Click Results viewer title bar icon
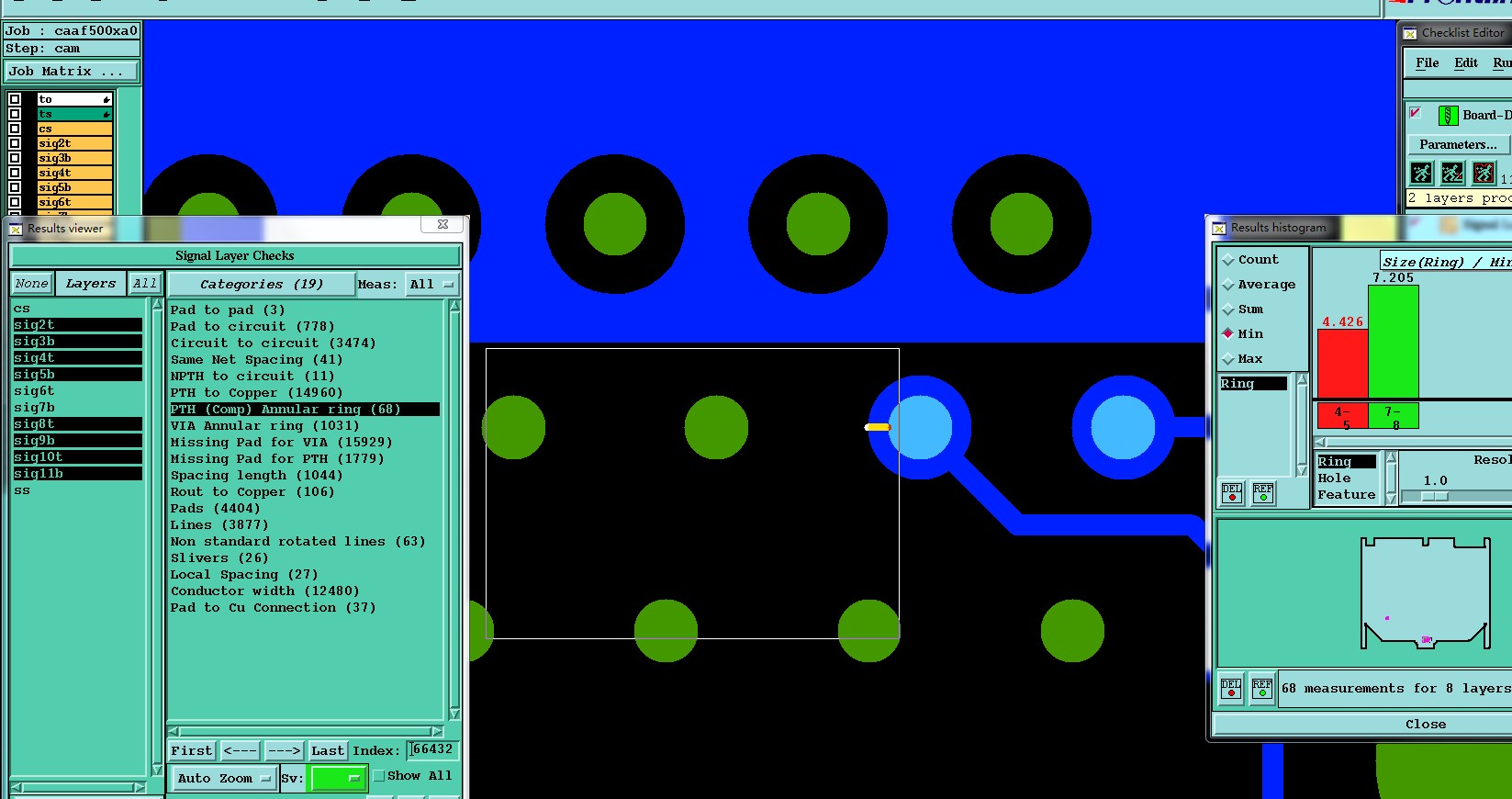The image size is (1512, 799). (x=16, y=229)
